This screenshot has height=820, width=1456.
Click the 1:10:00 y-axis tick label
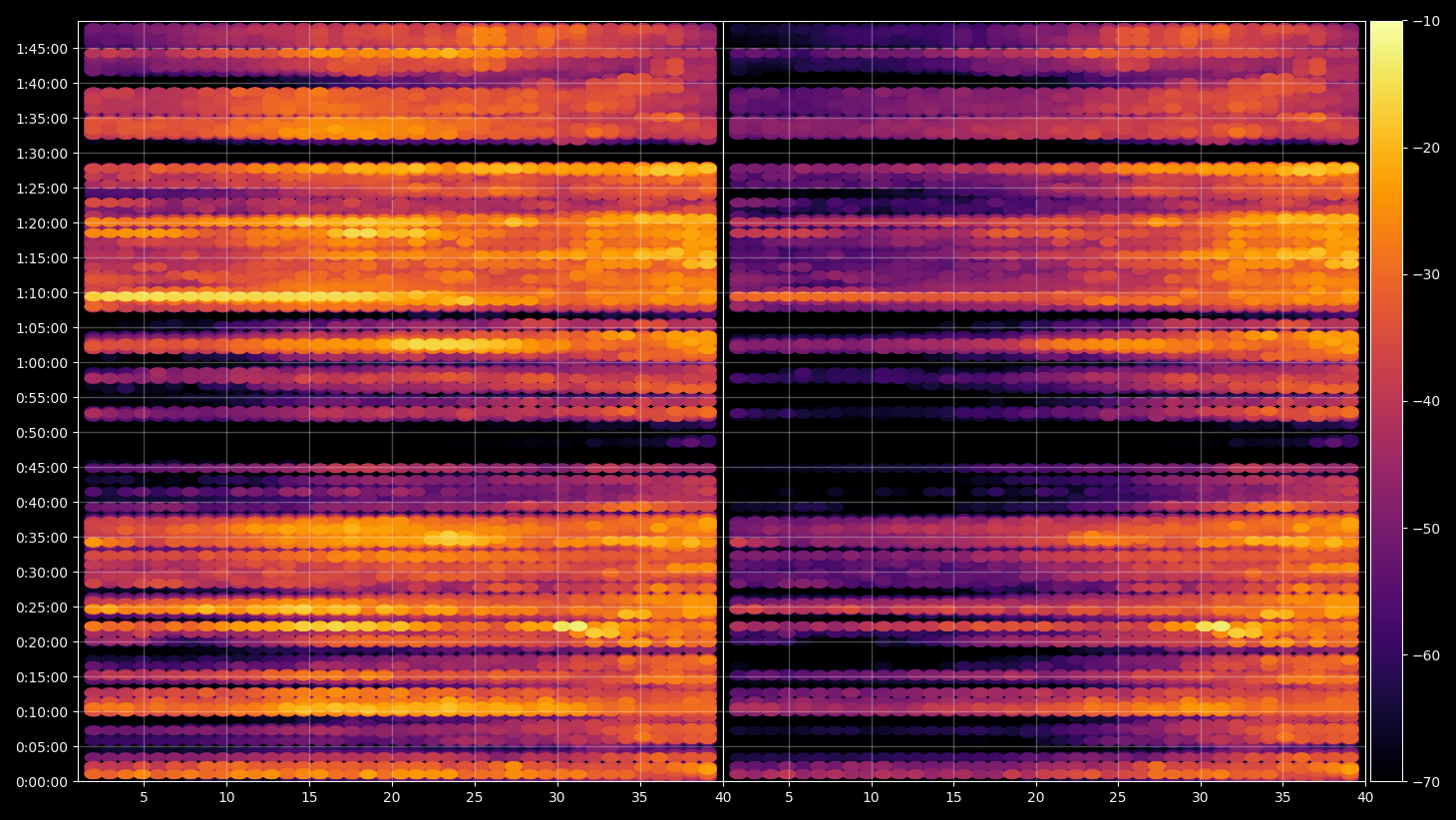42,293
